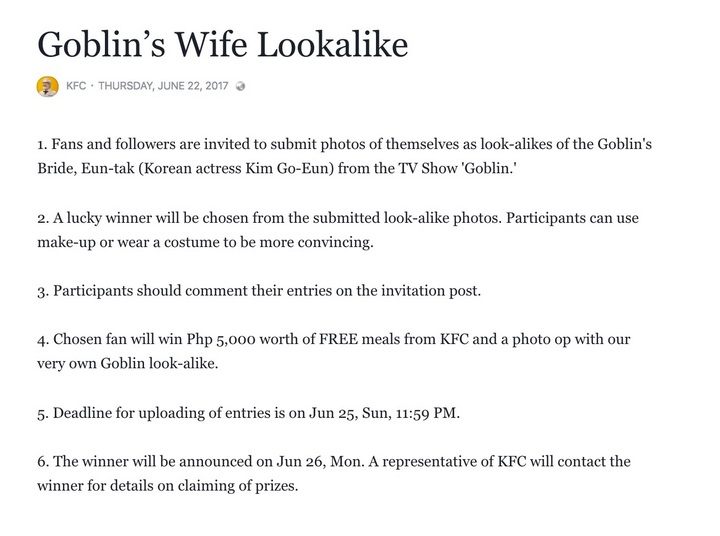Click rule 5 deadline for uploading entries
720x536 pixels.
(x=248, y=414)
